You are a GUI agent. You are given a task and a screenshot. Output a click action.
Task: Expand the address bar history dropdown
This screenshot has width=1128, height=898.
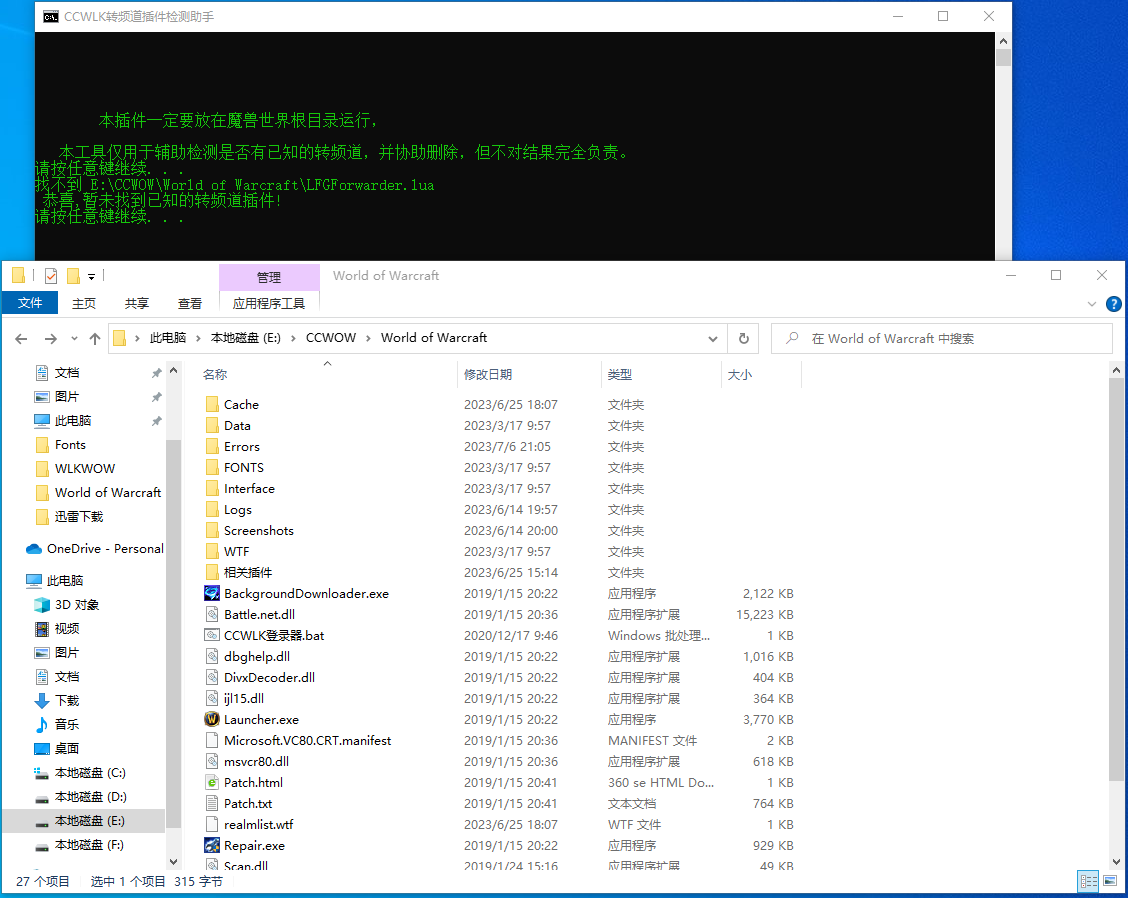(x=713, y=338)
